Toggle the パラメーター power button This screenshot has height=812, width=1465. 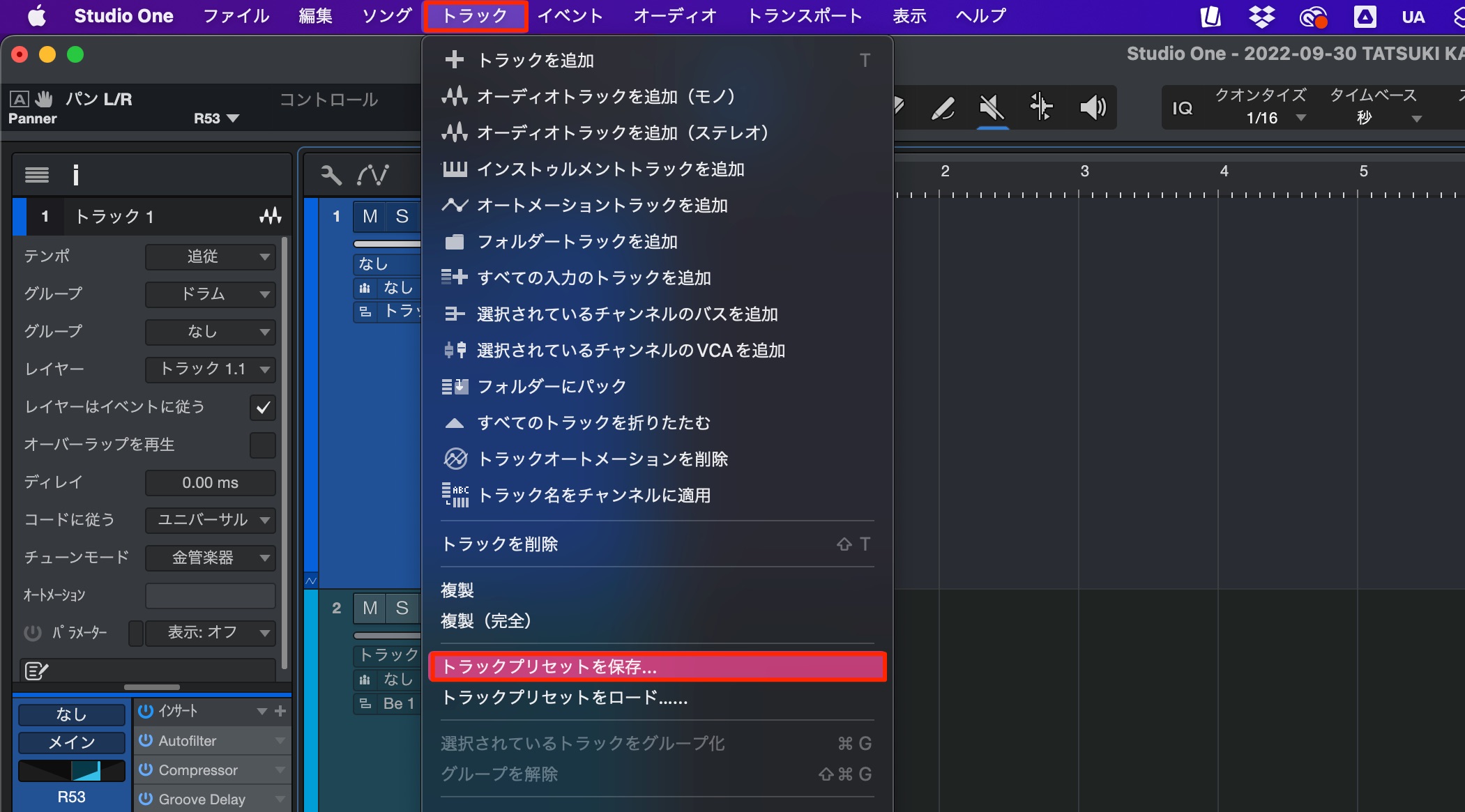point(33,633)
